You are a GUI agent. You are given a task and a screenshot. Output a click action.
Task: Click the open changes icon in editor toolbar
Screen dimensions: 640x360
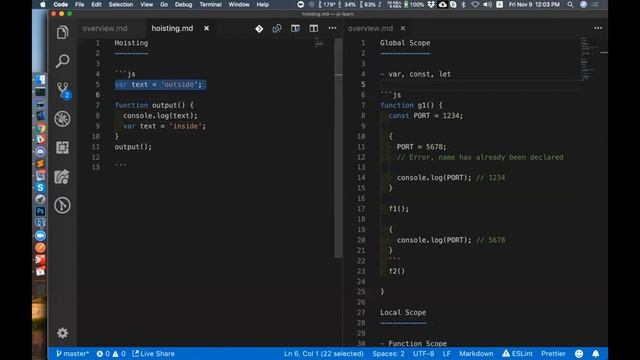(277, 28)
